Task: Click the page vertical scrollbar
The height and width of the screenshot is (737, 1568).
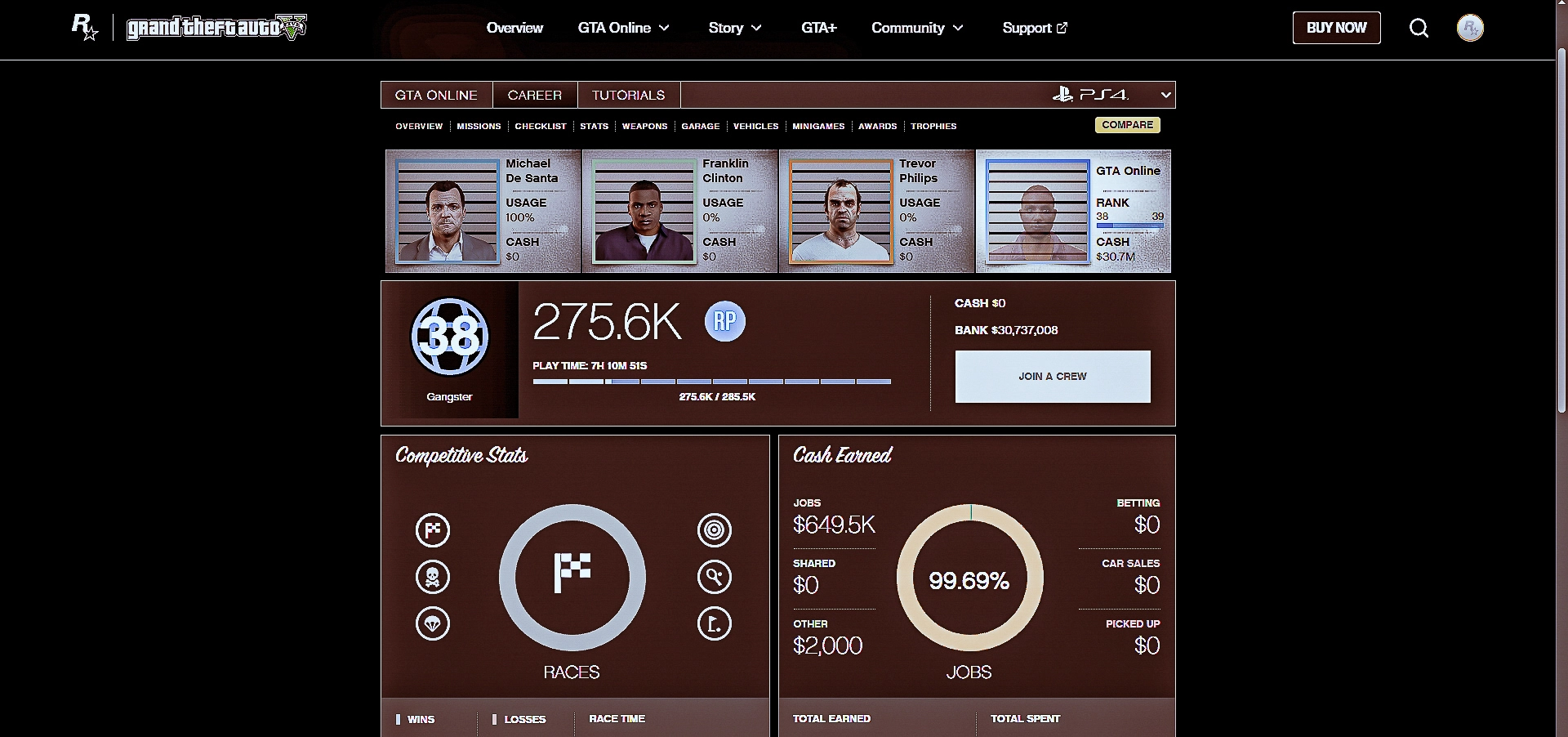Action: coord(1561,229)
